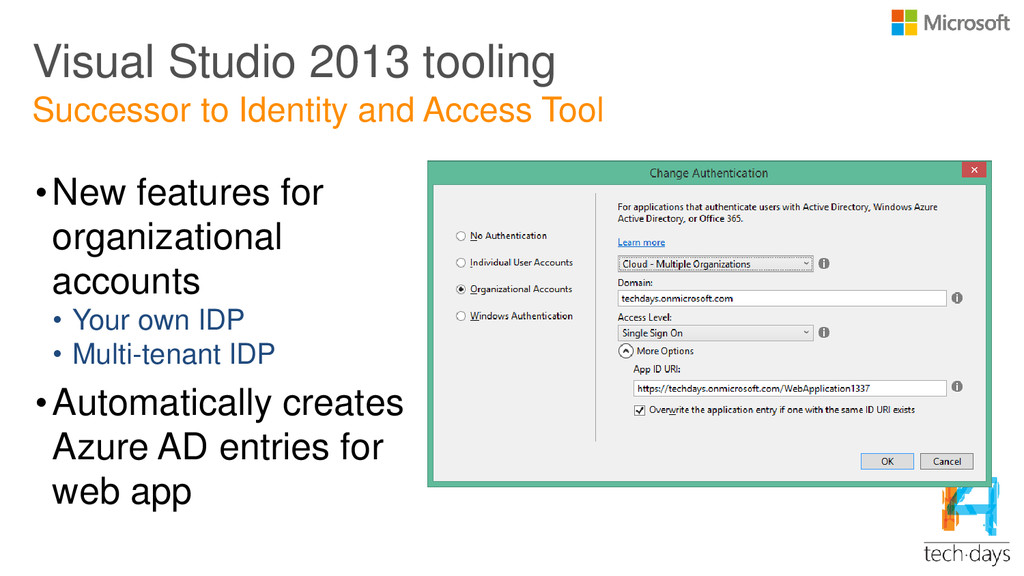Click the Domain input field
This screenshot has height=576, width=1024.
[782, 298]
